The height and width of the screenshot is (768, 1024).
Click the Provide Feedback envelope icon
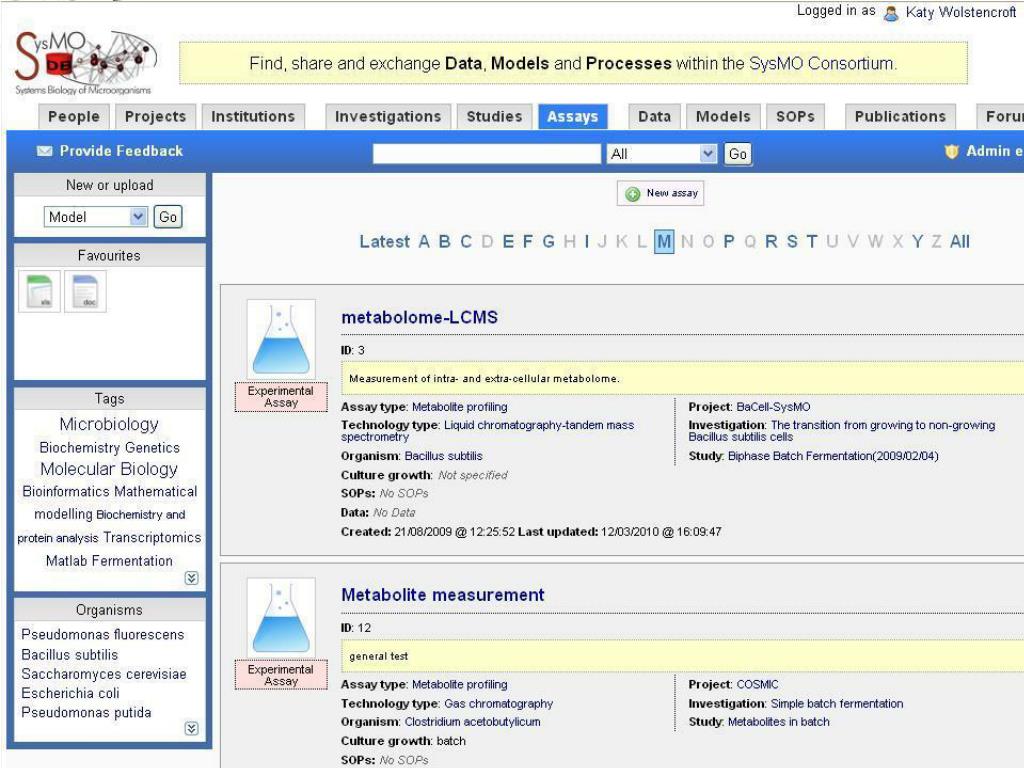click(44, 151)
